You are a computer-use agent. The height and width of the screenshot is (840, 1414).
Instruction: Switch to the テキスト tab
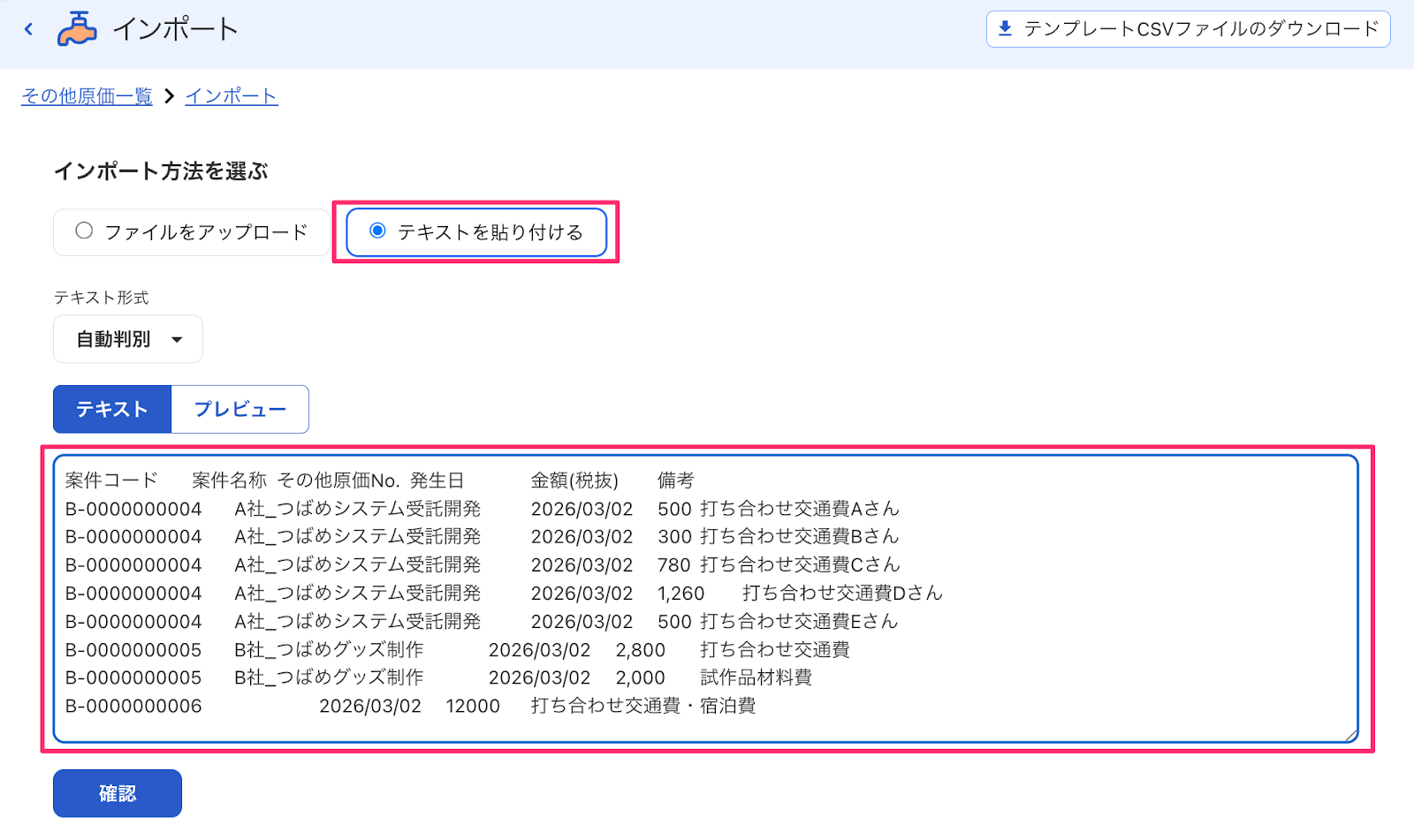pos(112,409)
